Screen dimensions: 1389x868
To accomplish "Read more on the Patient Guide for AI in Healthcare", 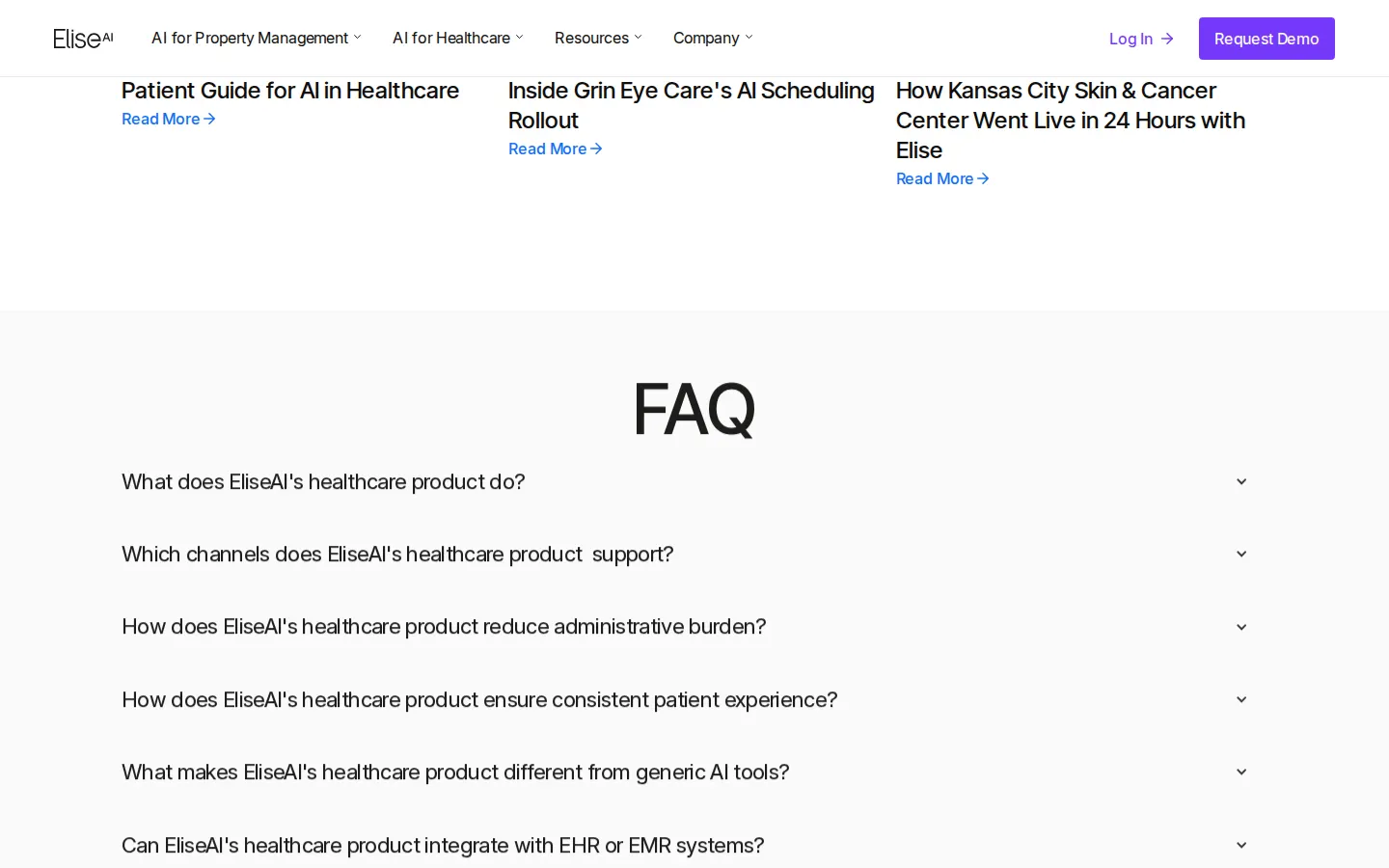I will coord(169,119).
